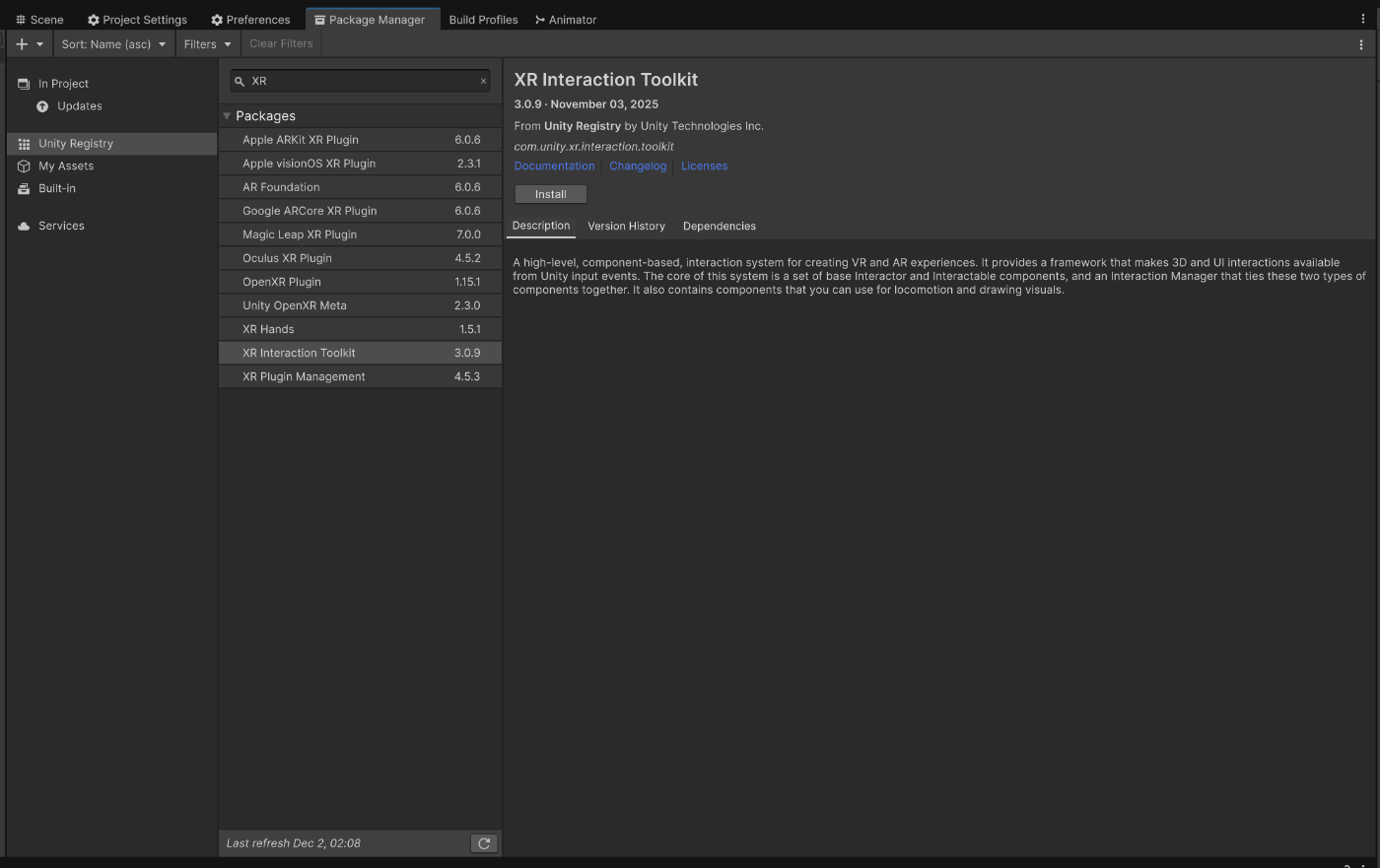The height and width of the screenshot is (868, 1380).
Task: Select Apple visionOS XR Plugin package
Action: pyautogui.click(x=360, y=164)
